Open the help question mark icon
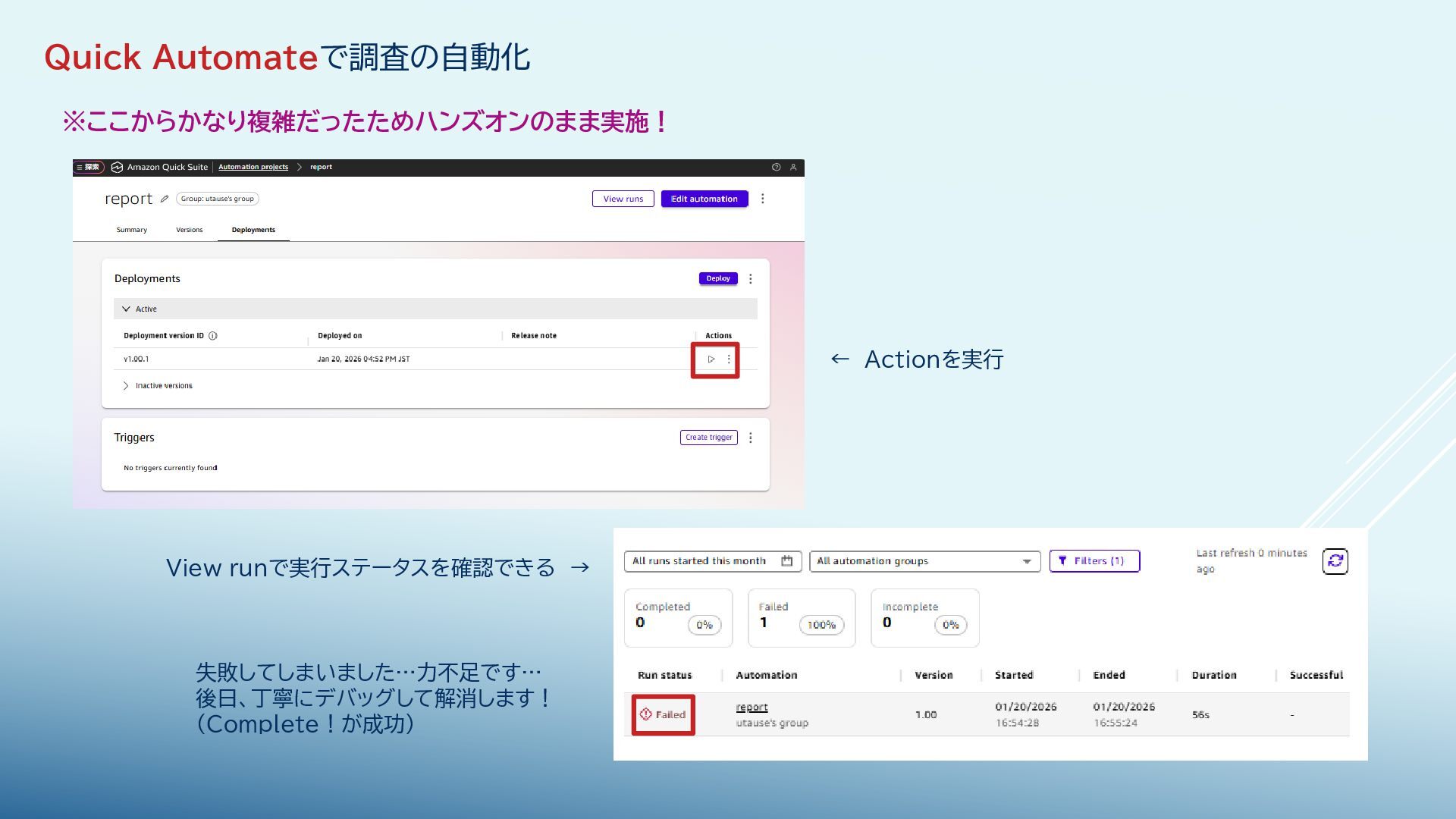The width and height of the screenshot is (1456, 819). pyautogui.click(x=776, y=167)
